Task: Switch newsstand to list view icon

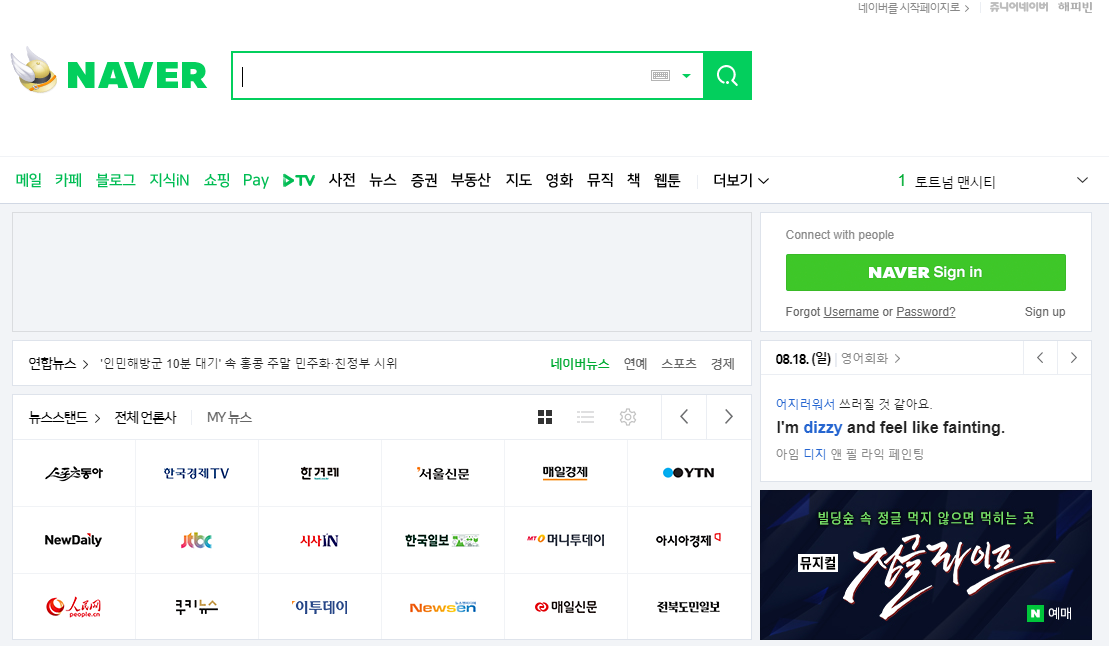Action: 585,417
